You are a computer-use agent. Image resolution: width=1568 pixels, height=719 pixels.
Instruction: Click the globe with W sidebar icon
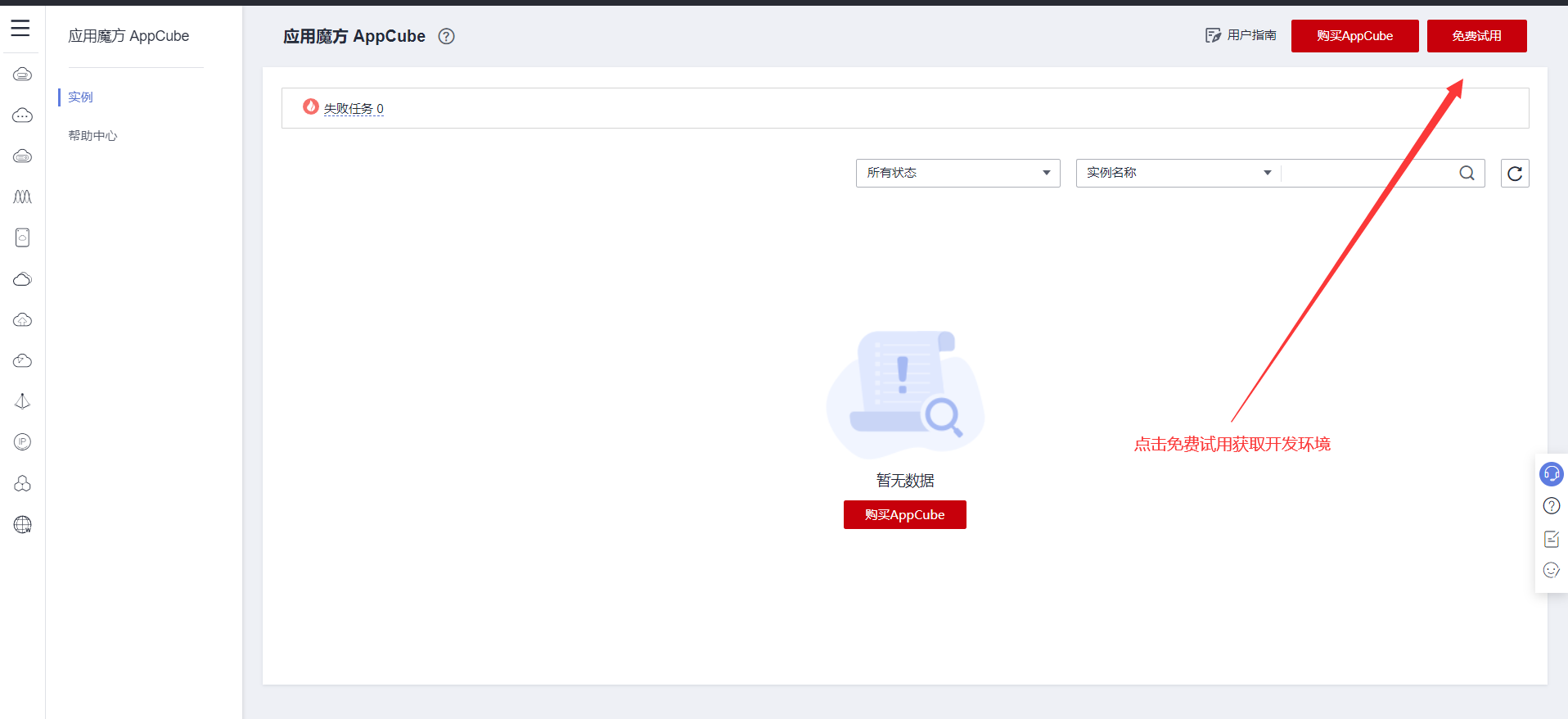click(x=23, y=525)
